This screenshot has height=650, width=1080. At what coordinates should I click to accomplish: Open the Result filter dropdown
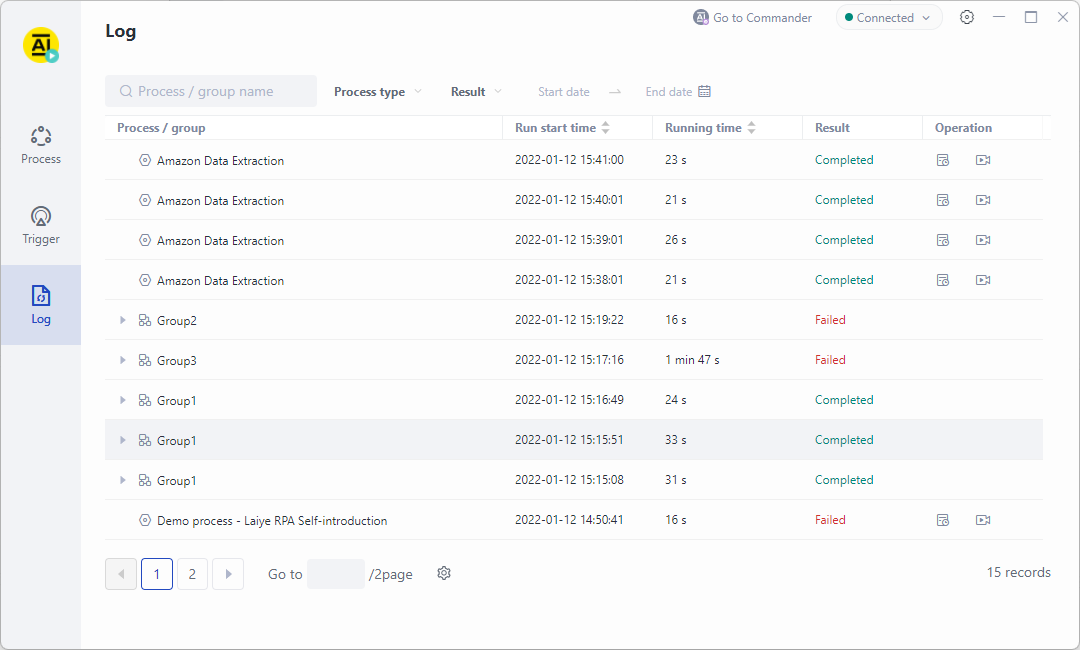476,91
